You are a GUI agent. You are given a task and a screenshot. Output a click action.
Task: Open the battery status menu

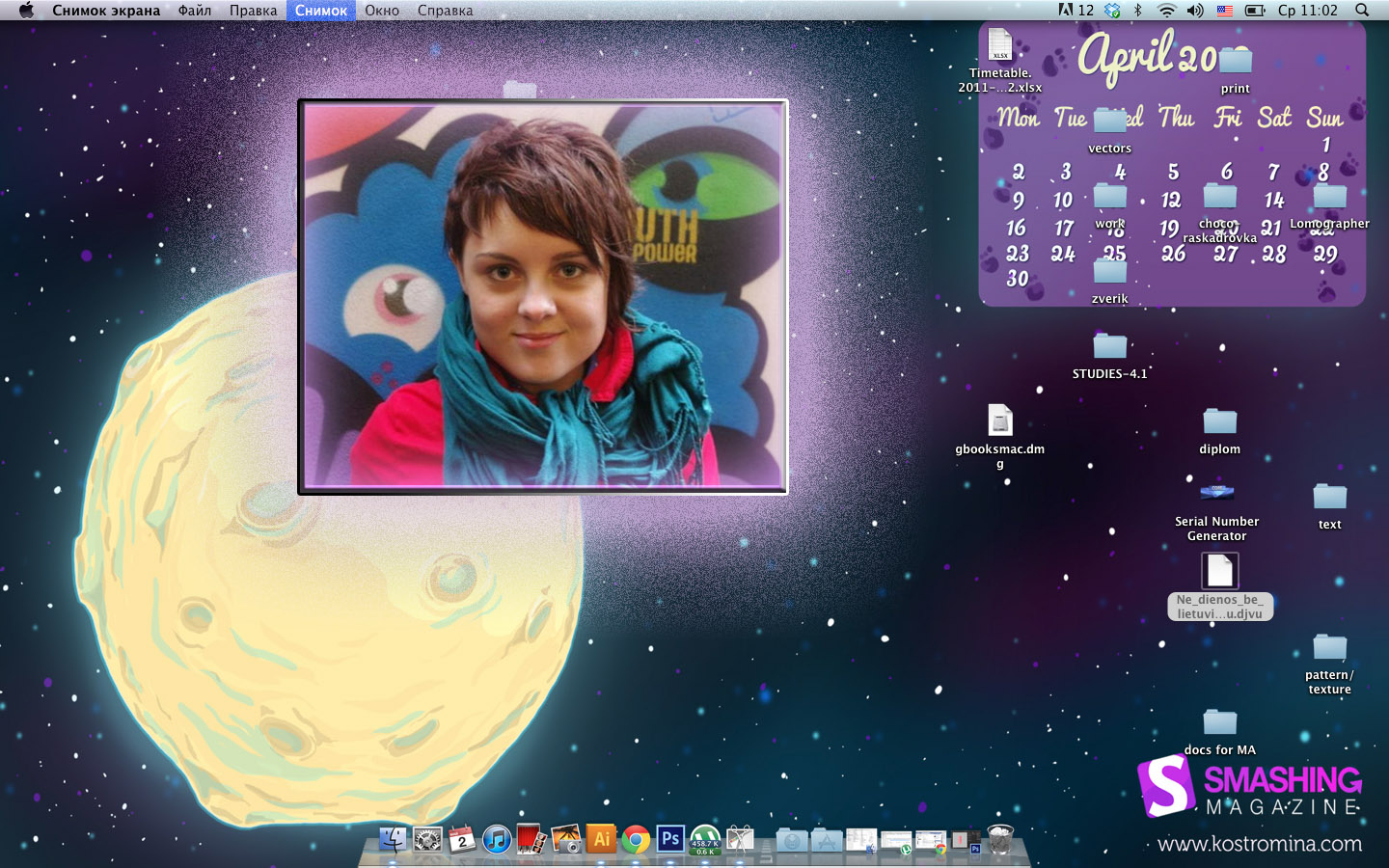(x=1255, y=10)
